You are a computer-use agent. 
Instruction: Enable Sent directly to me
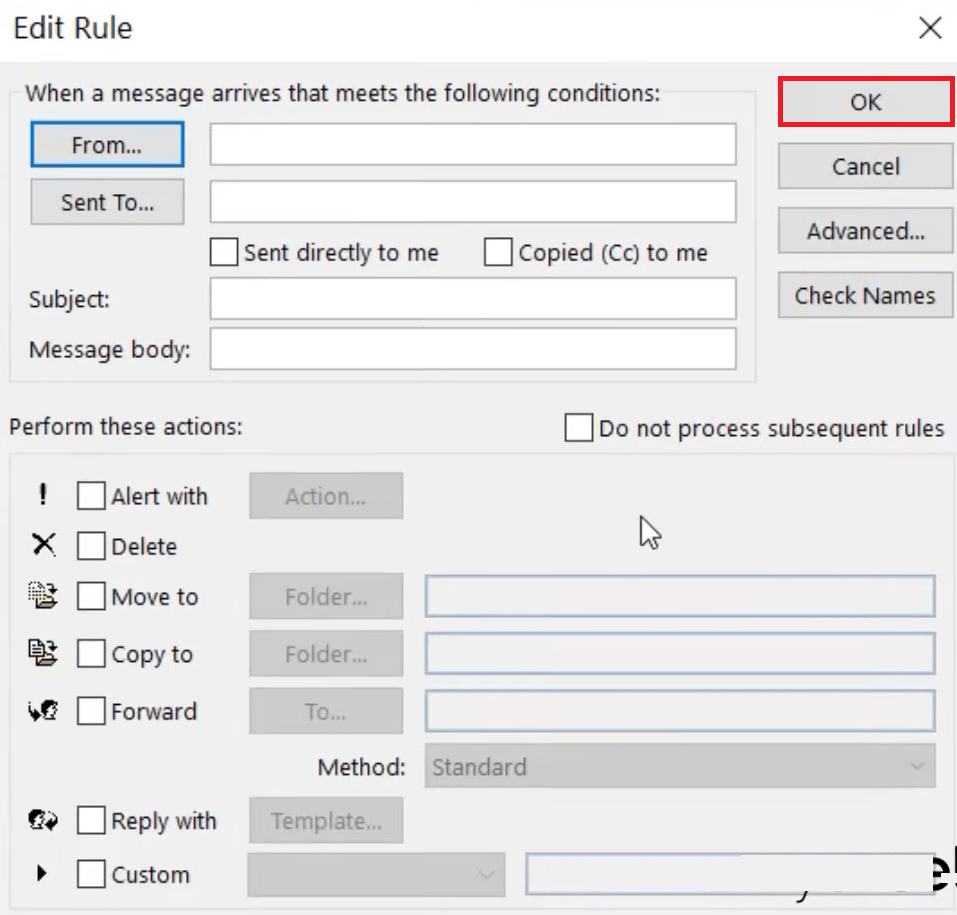point(223,252)
